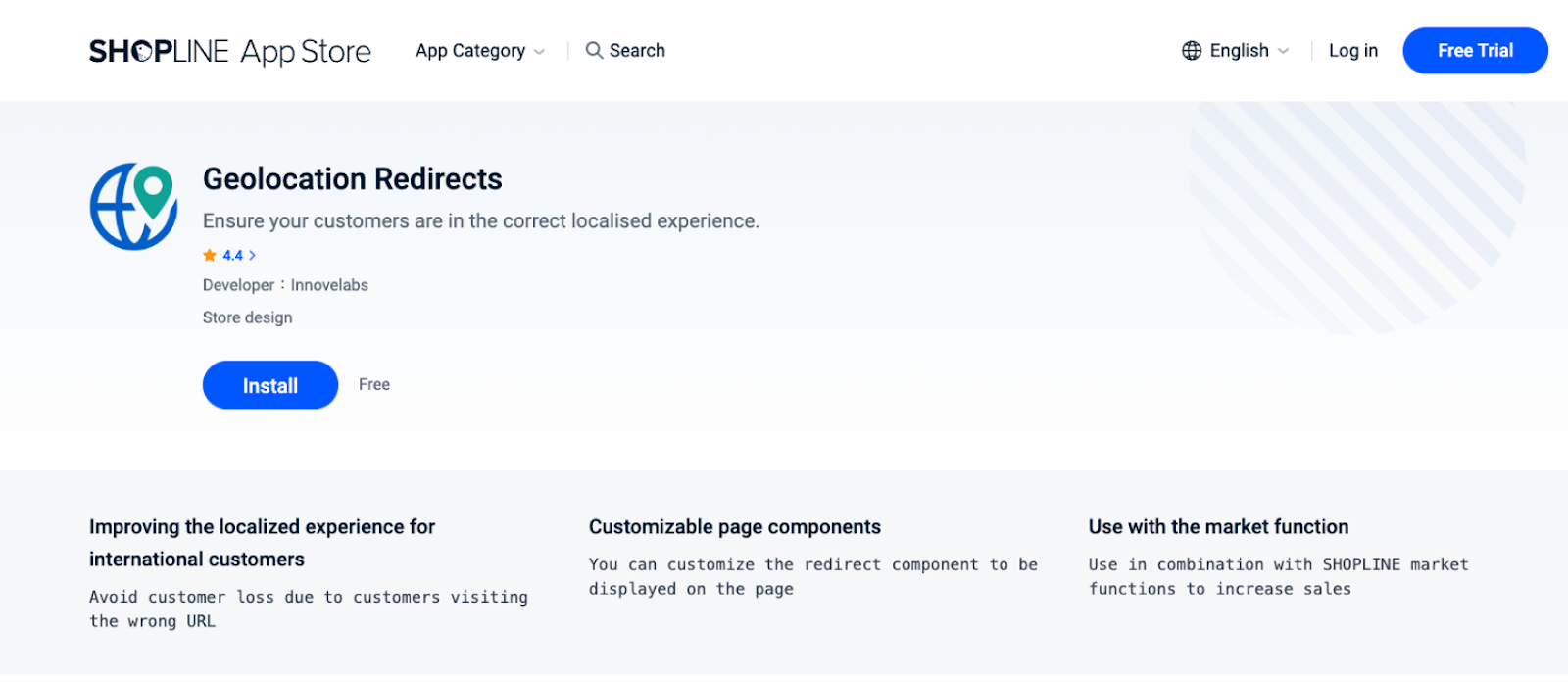Click the globe language icon
This screenshot has height=682, width=1568.
click(x=1192, y=51)
